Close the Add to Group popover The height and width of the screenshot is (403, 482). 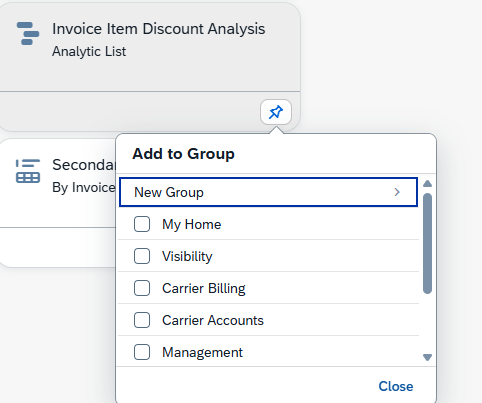[x=396, y=386]
